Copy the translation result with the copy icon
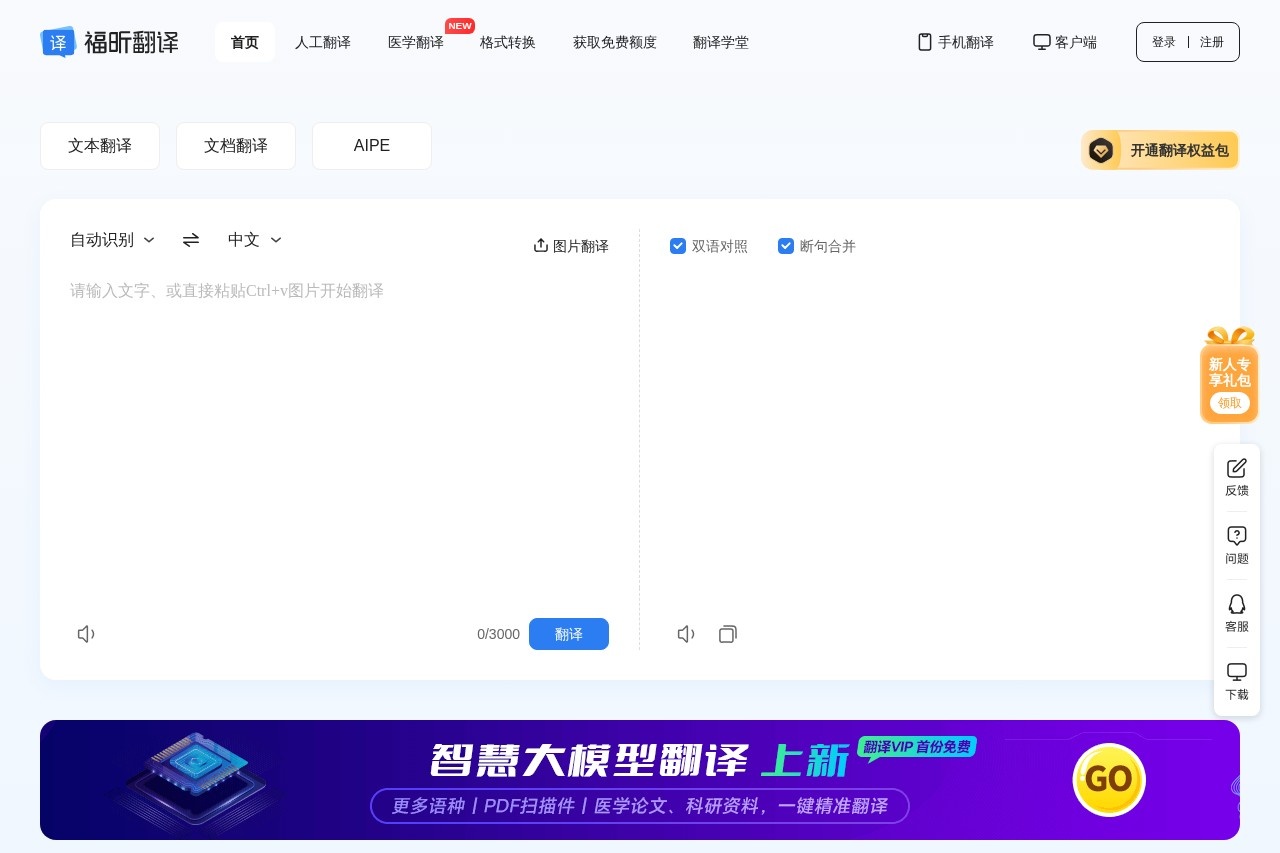The width and height of the screenshot is (1280, 853). pyautogui.click(x=728, y=634)
